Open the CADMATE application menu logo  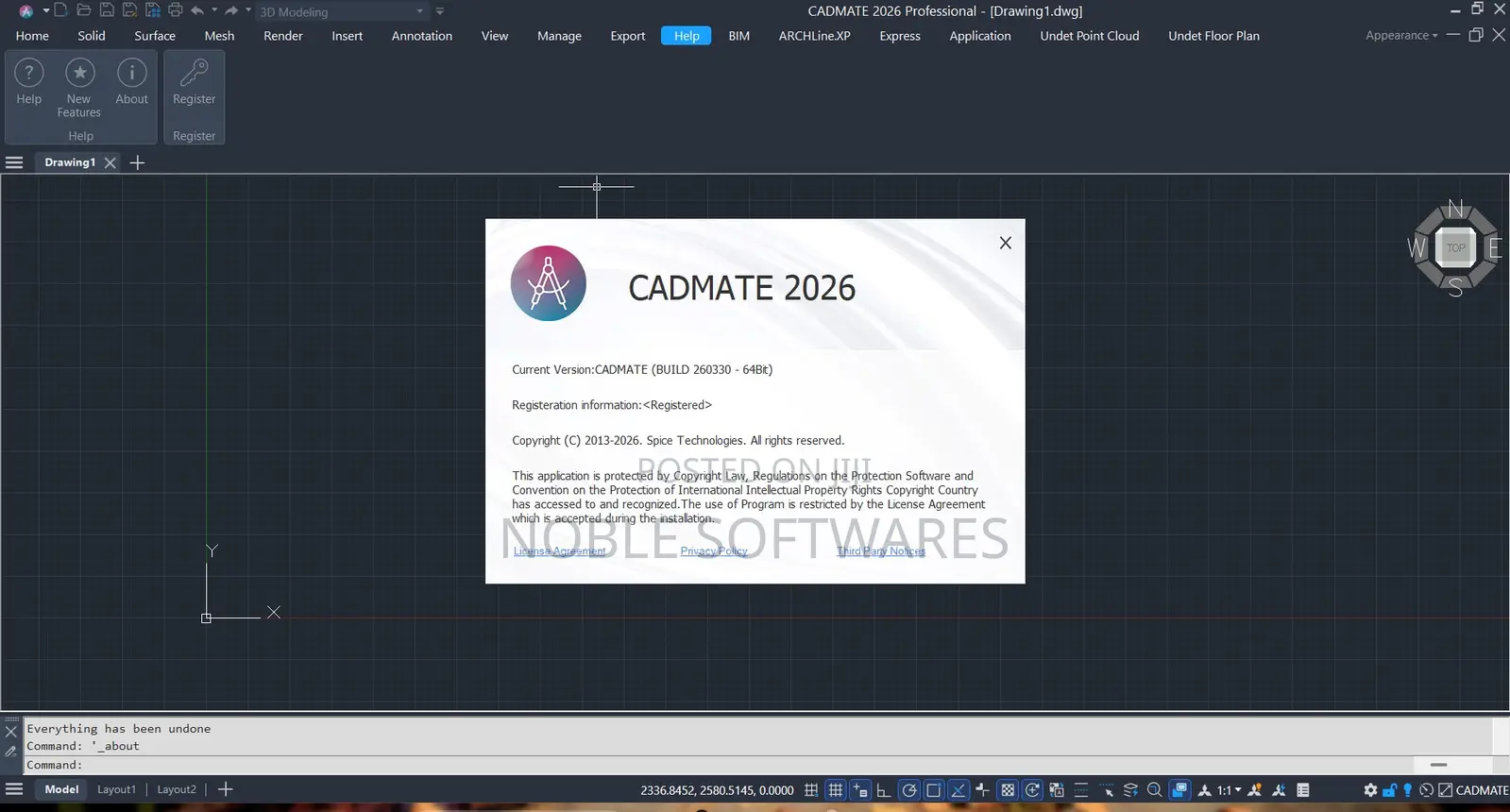[x=25, y=11]
